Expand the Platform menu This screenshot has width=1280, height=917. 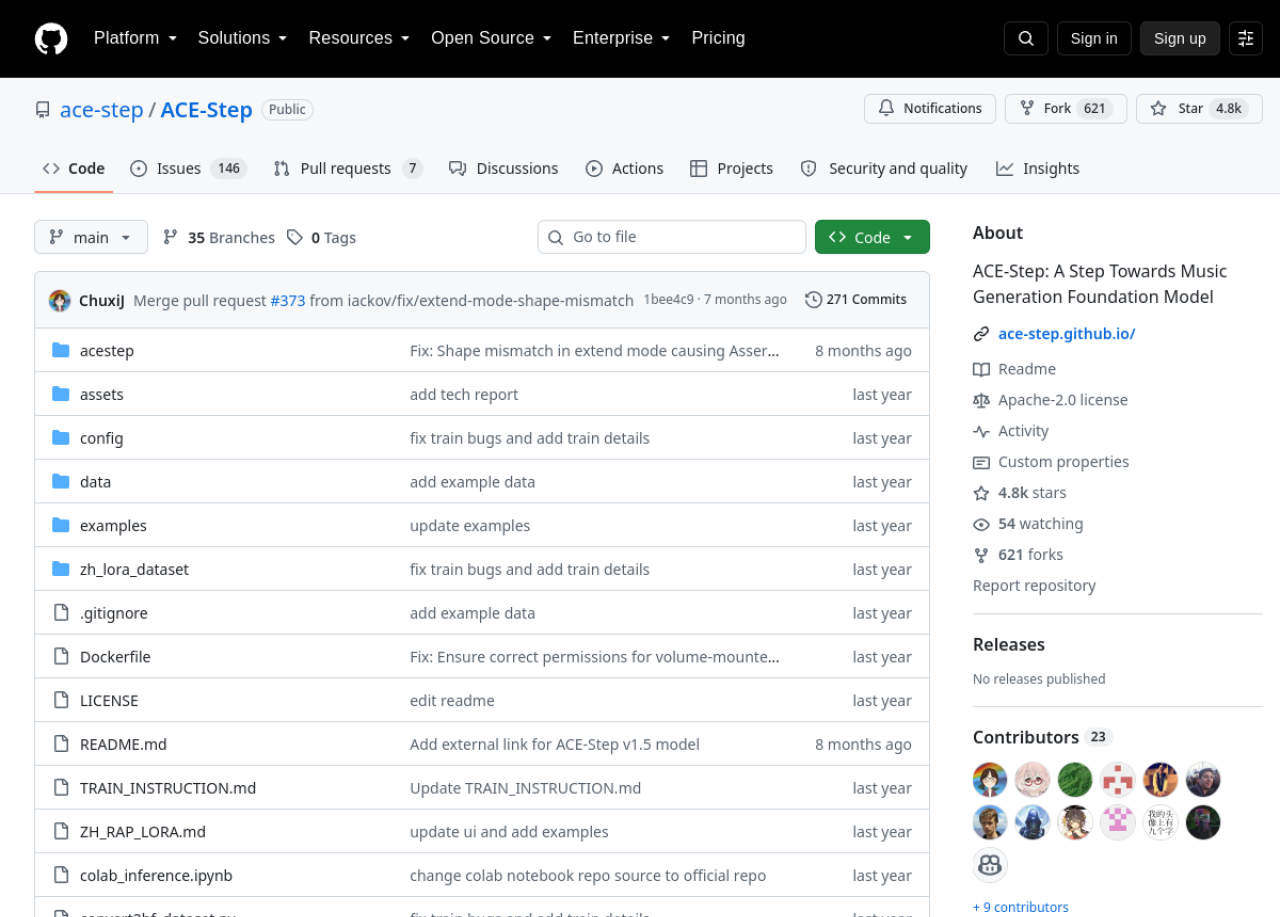[x=135, y=38]
